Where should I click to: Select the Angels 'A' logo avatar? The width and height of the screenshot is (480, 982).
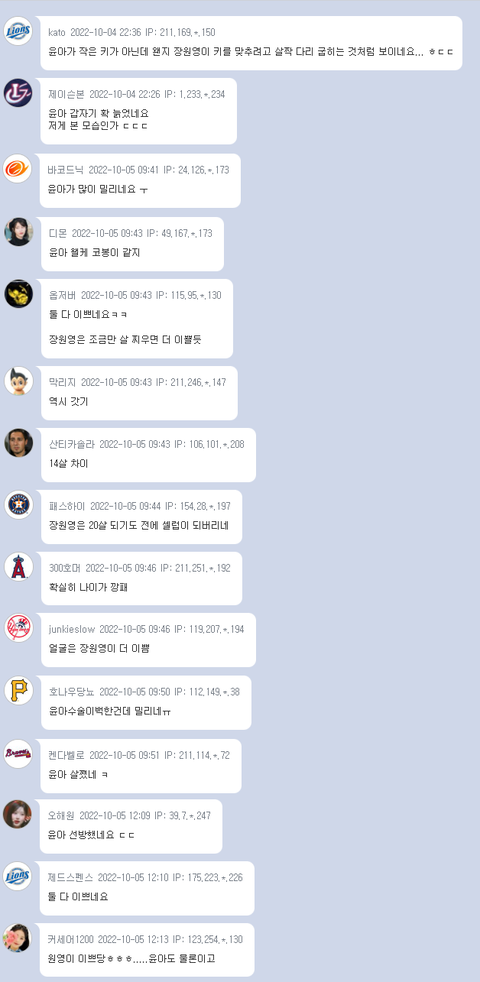(x=18, y=567)
